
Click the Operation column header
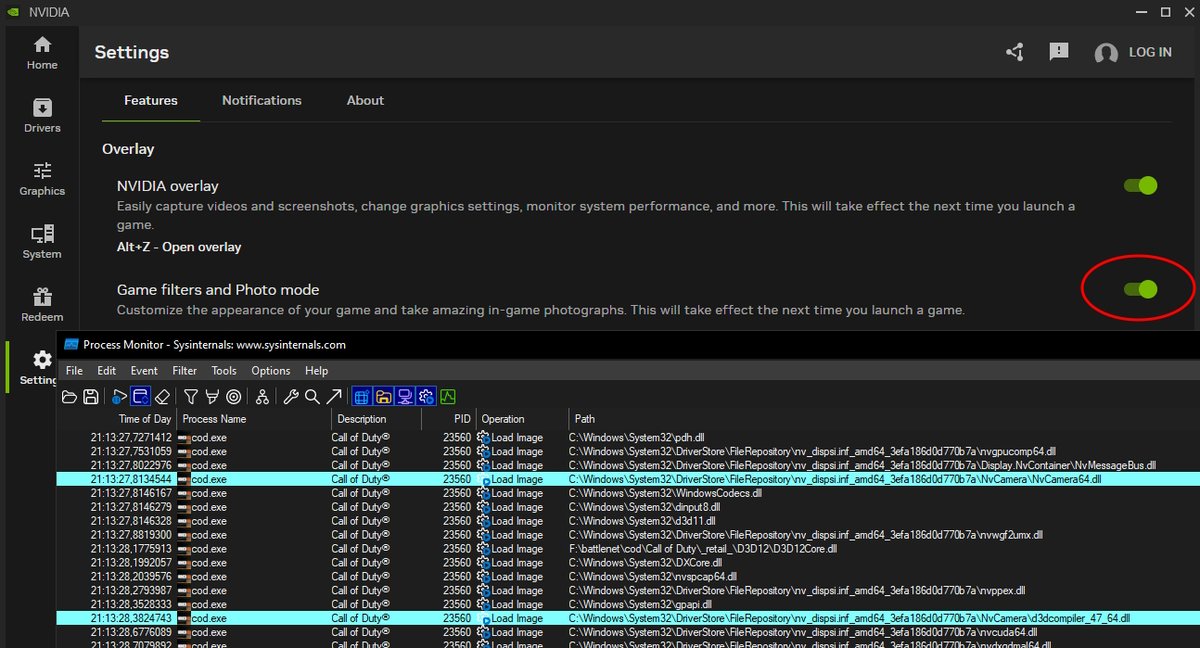[522, 419]
